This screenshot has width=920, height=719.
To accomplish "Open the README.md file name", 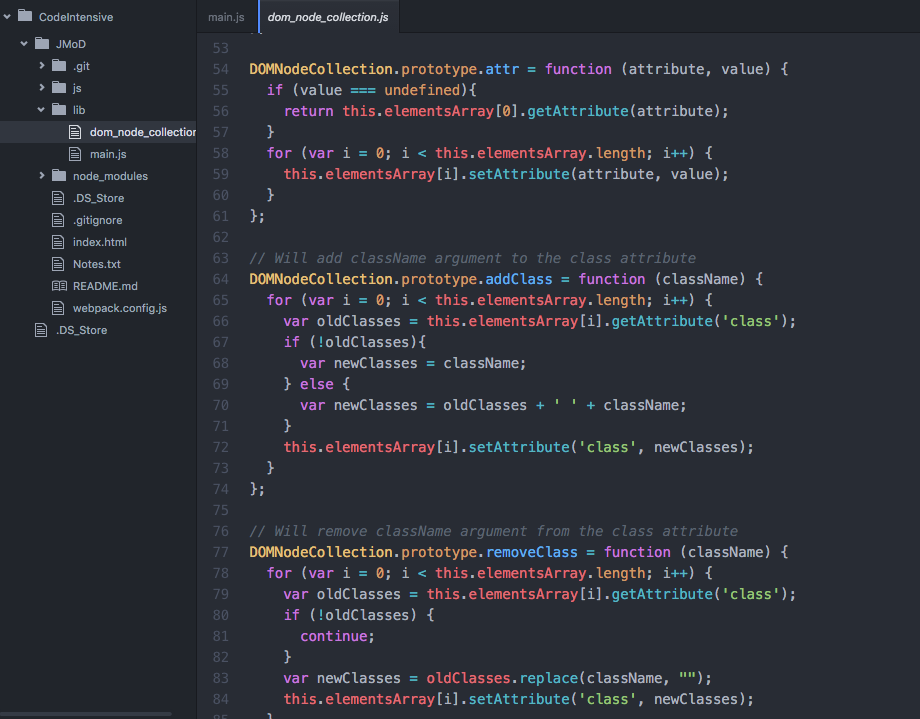I will 105,286.
